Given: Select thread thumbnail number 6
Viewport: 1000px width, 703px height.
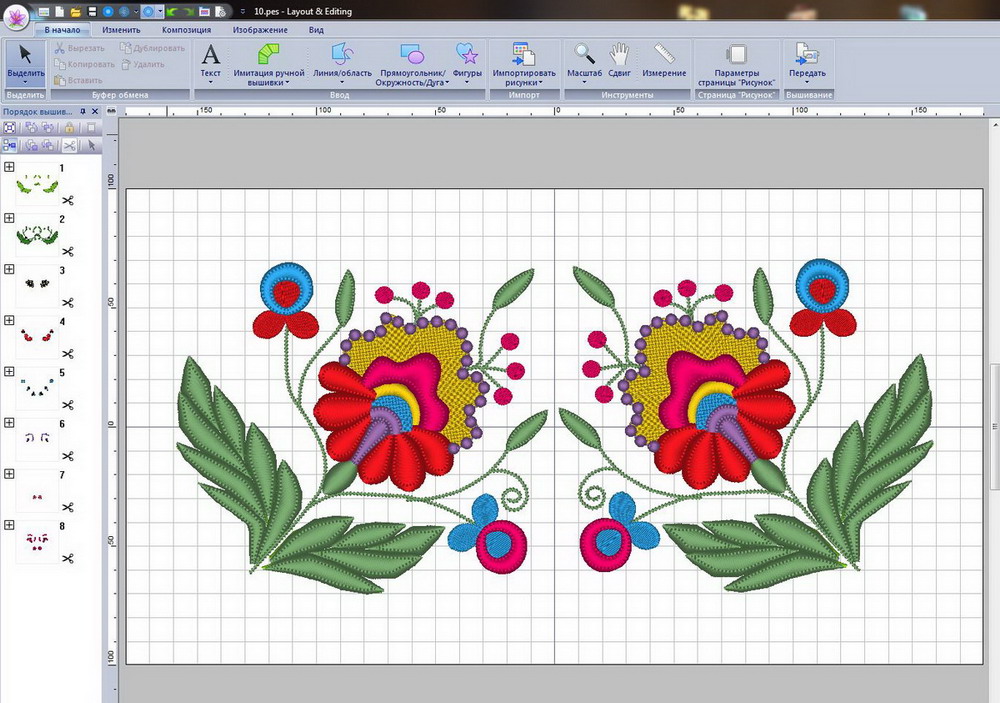Looking at the screenshot, I should tap(37, 439).
